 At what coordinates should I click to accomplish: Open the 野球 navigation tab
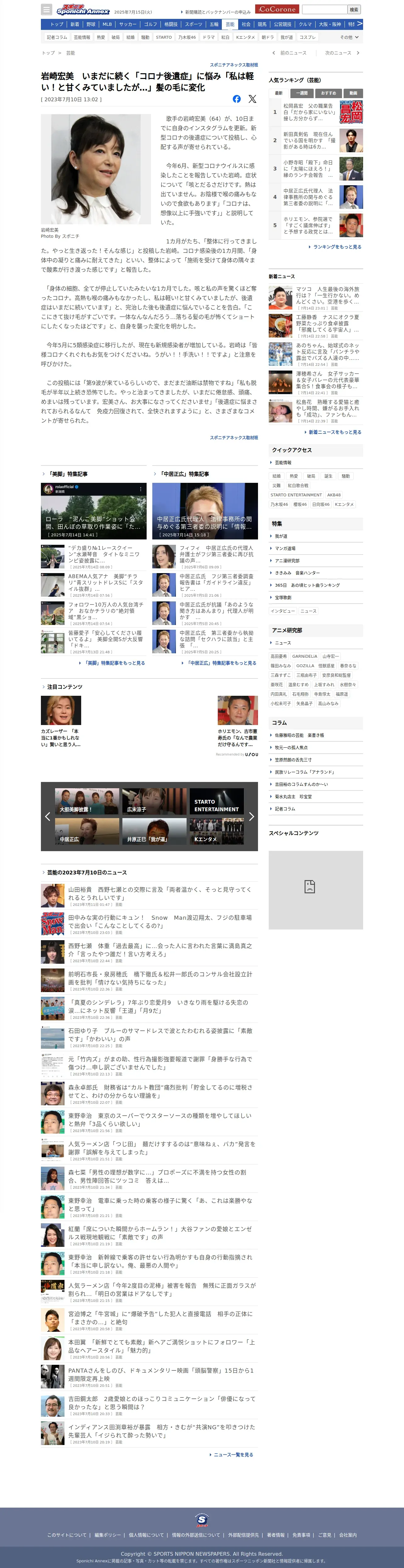[x=91, y=24]
